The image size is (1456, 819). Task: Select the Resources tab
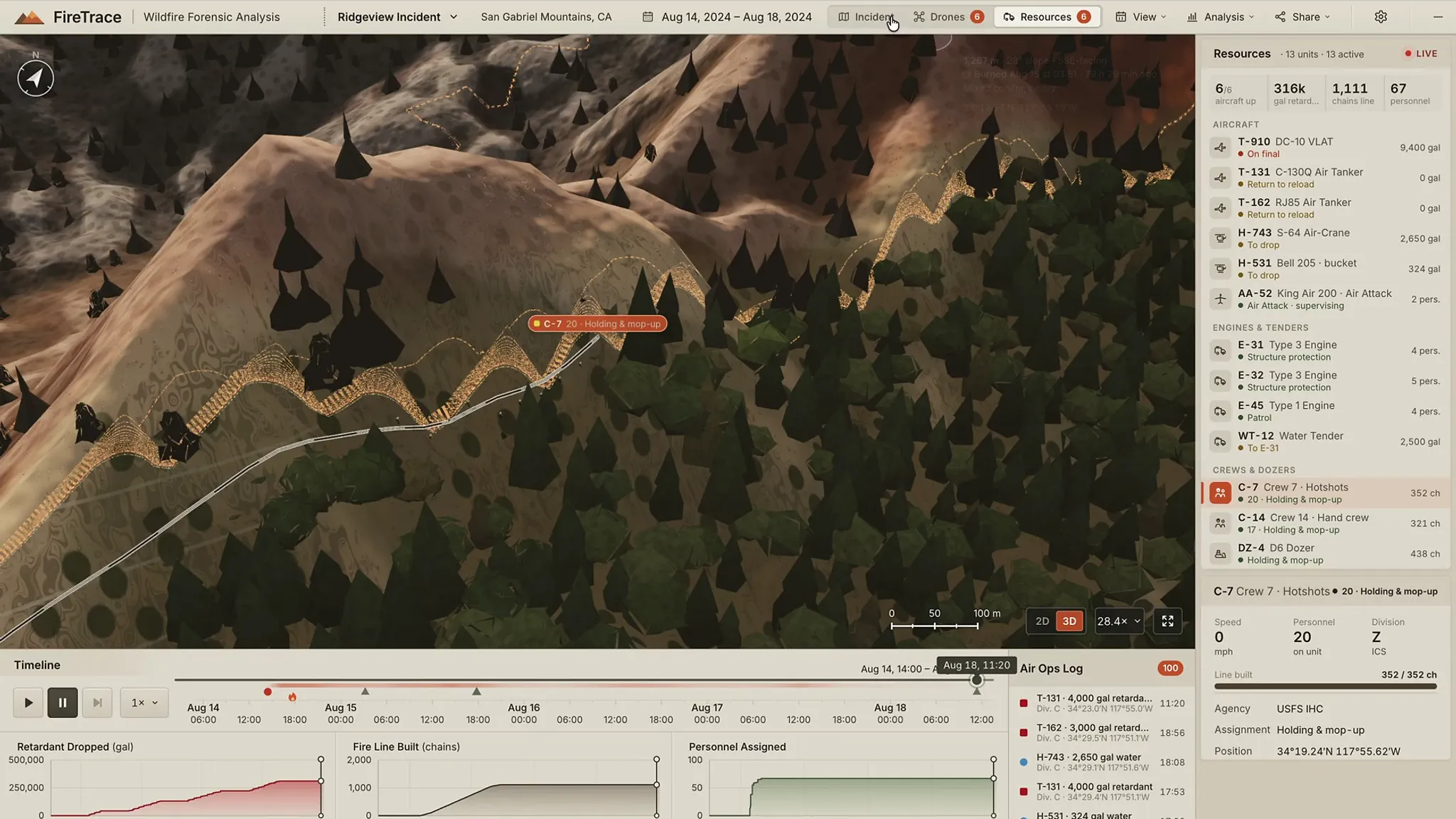[1046, 16]
